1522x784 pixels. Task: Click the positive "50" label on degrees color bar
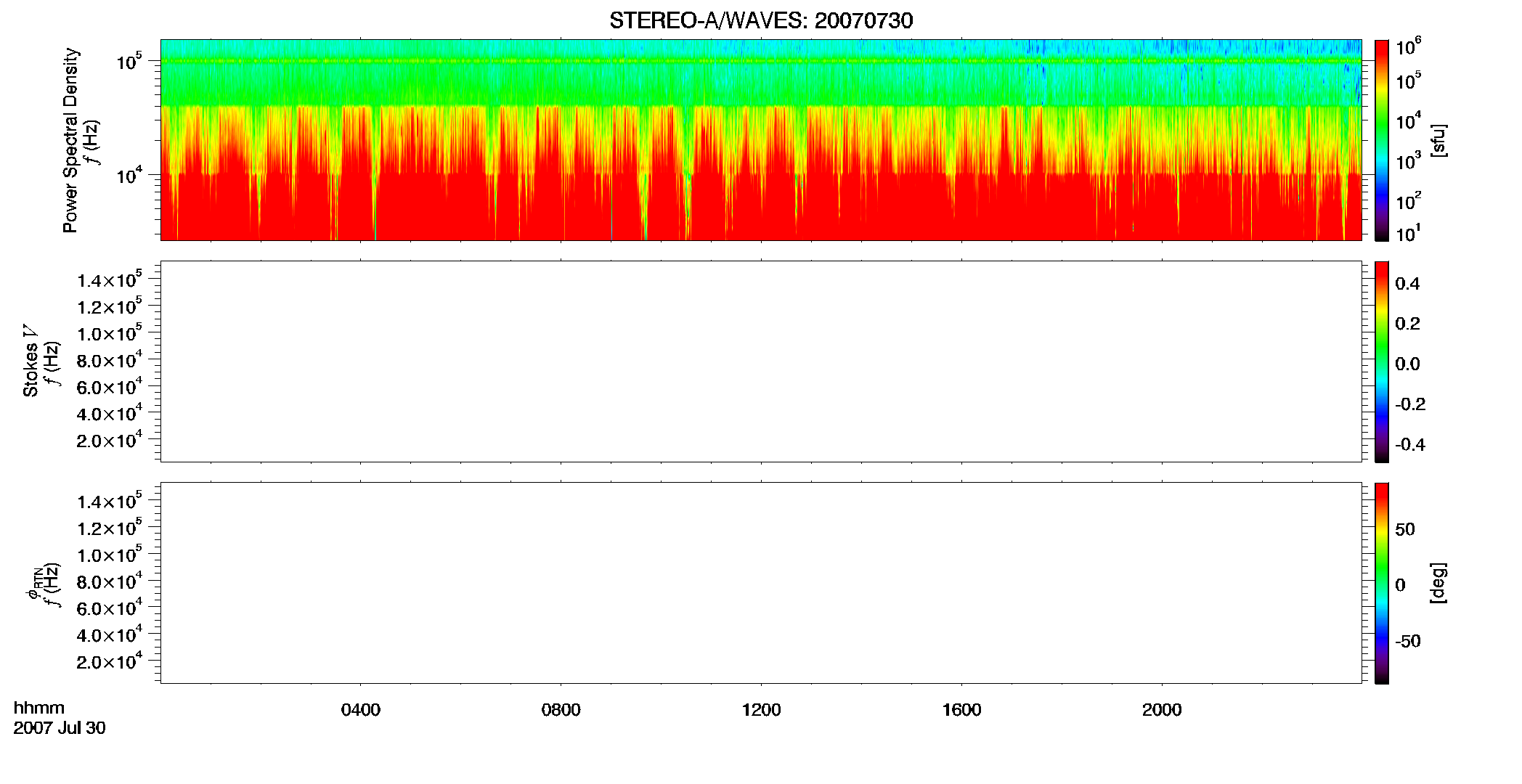1405,529
